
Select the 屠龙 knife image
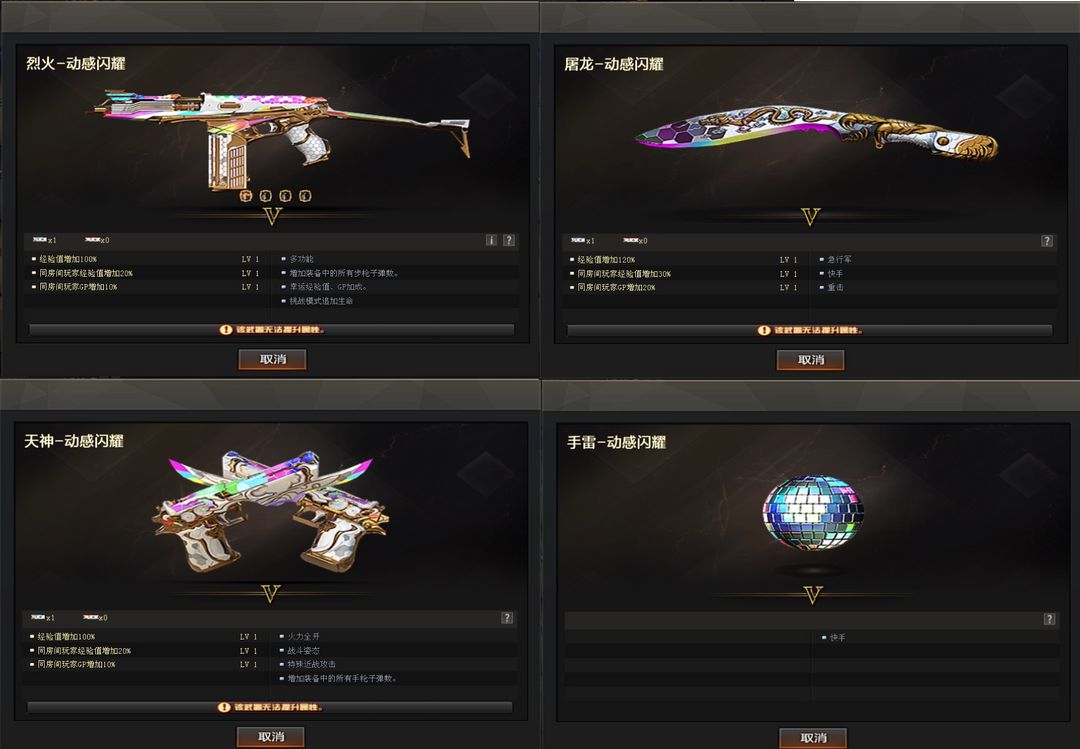click(x=816, y=134)
